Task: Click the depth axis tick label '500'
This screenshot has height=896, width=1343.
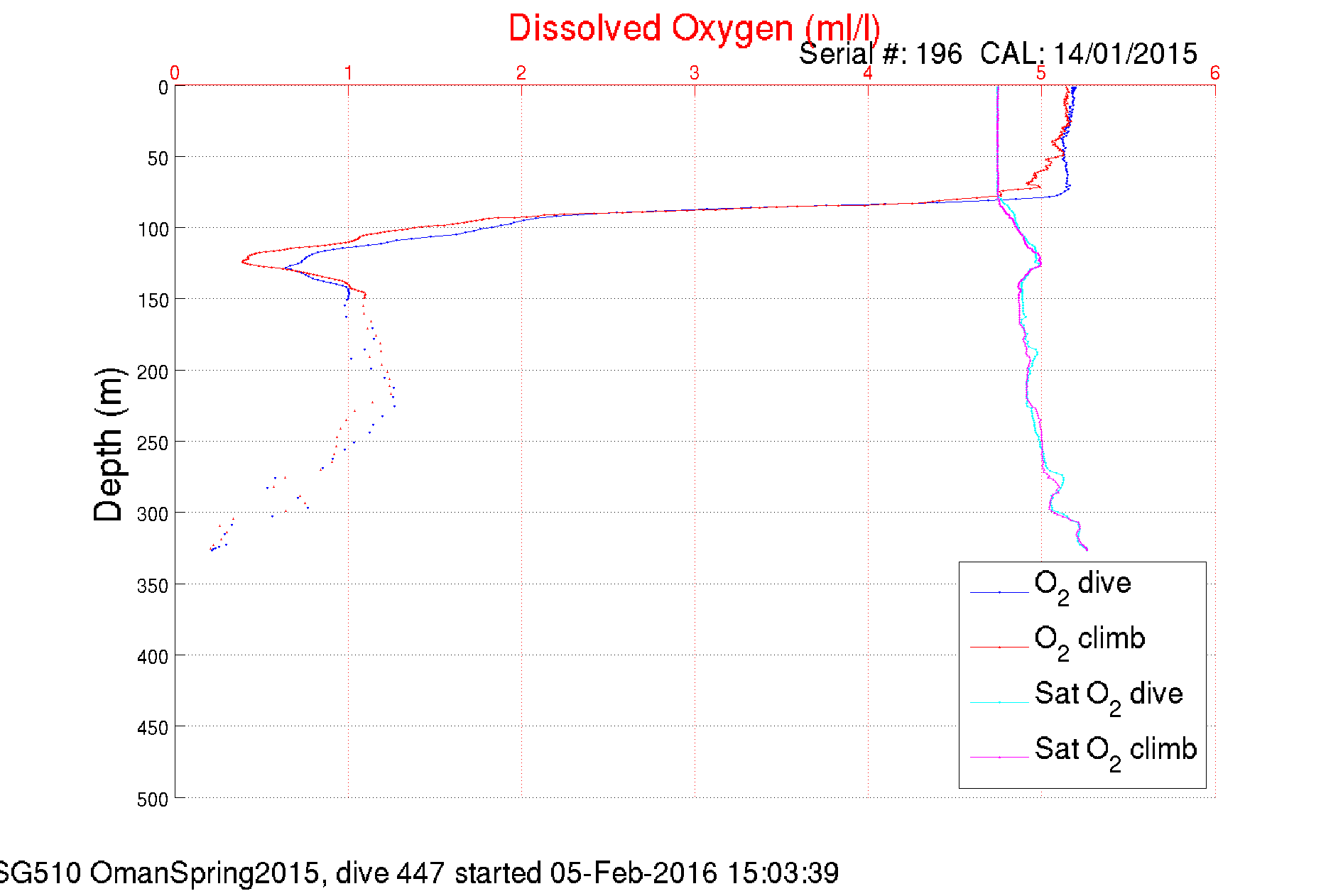Action: 153,799
